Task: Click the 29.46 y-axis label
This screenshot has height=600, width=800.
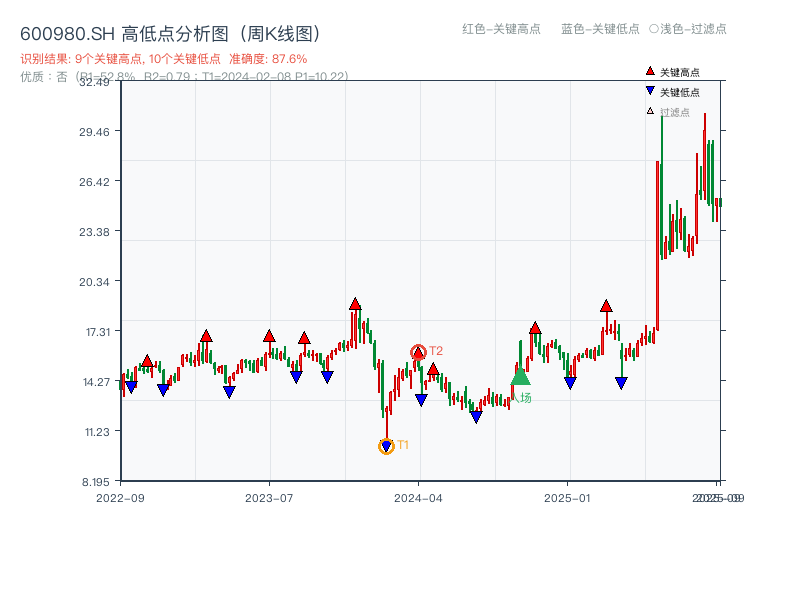Action: coord(94,132)
